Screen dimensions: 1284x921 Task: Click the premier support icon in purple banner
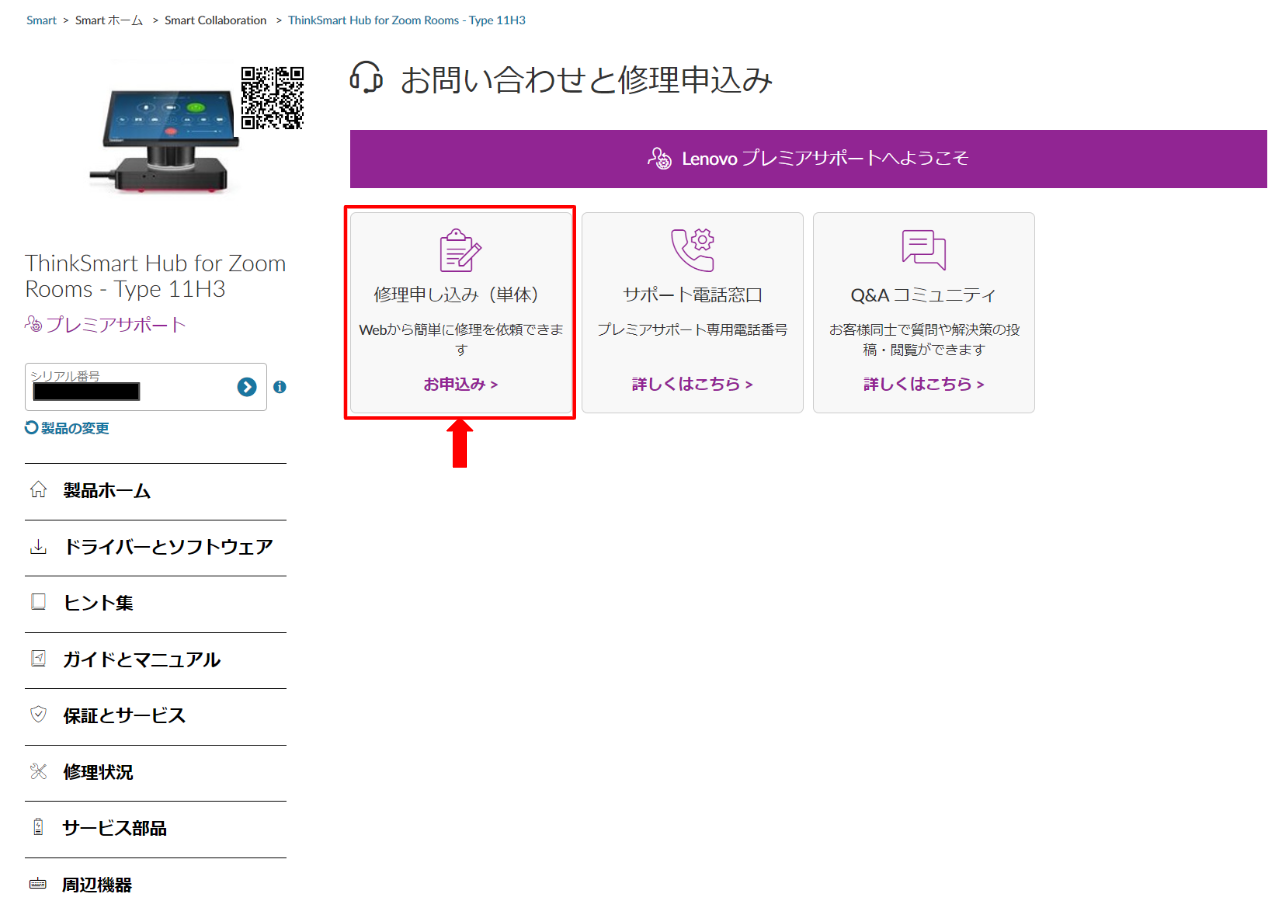coord(659,158)
